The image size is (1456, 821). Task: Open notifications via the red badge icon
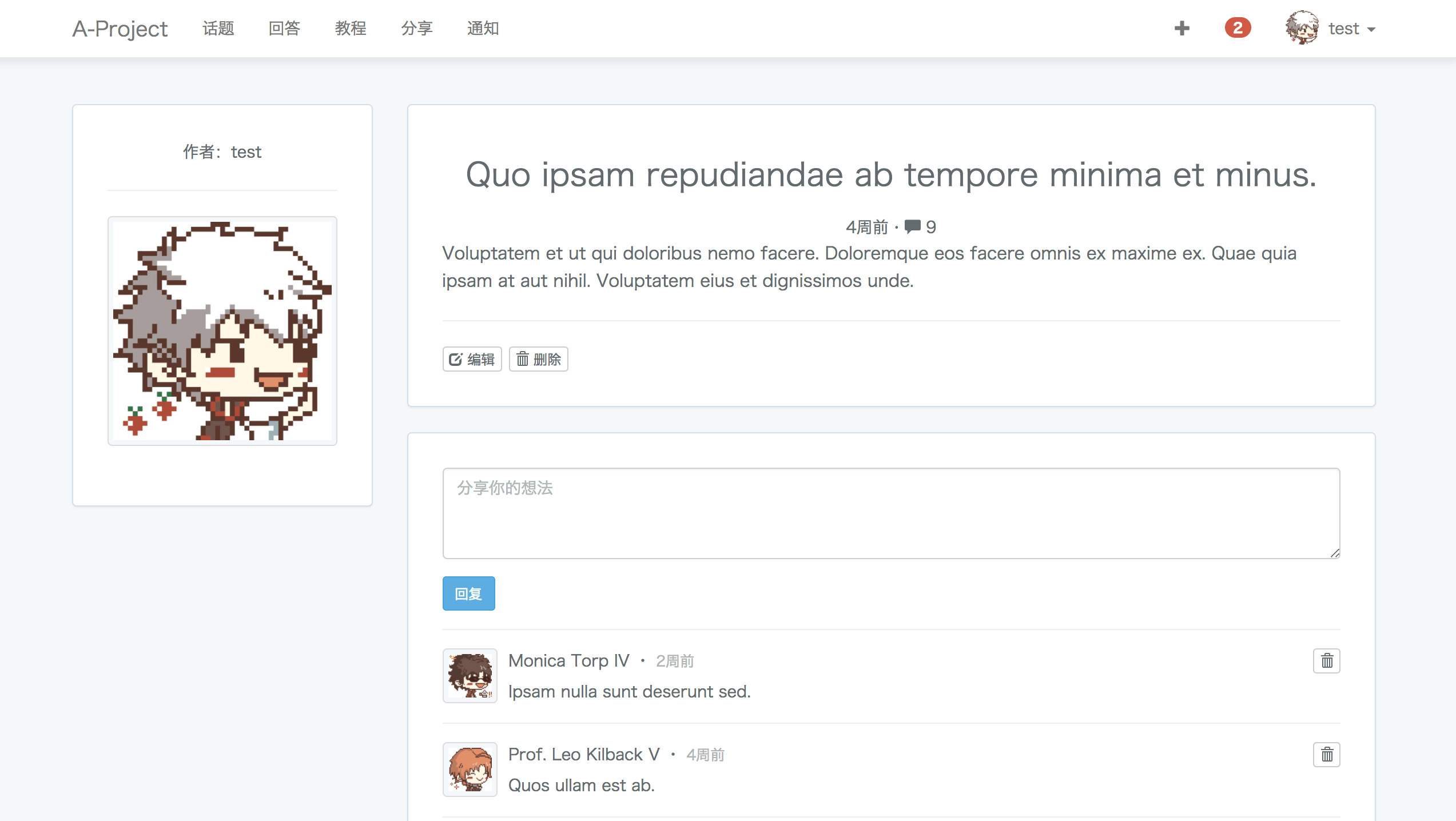1237,27
